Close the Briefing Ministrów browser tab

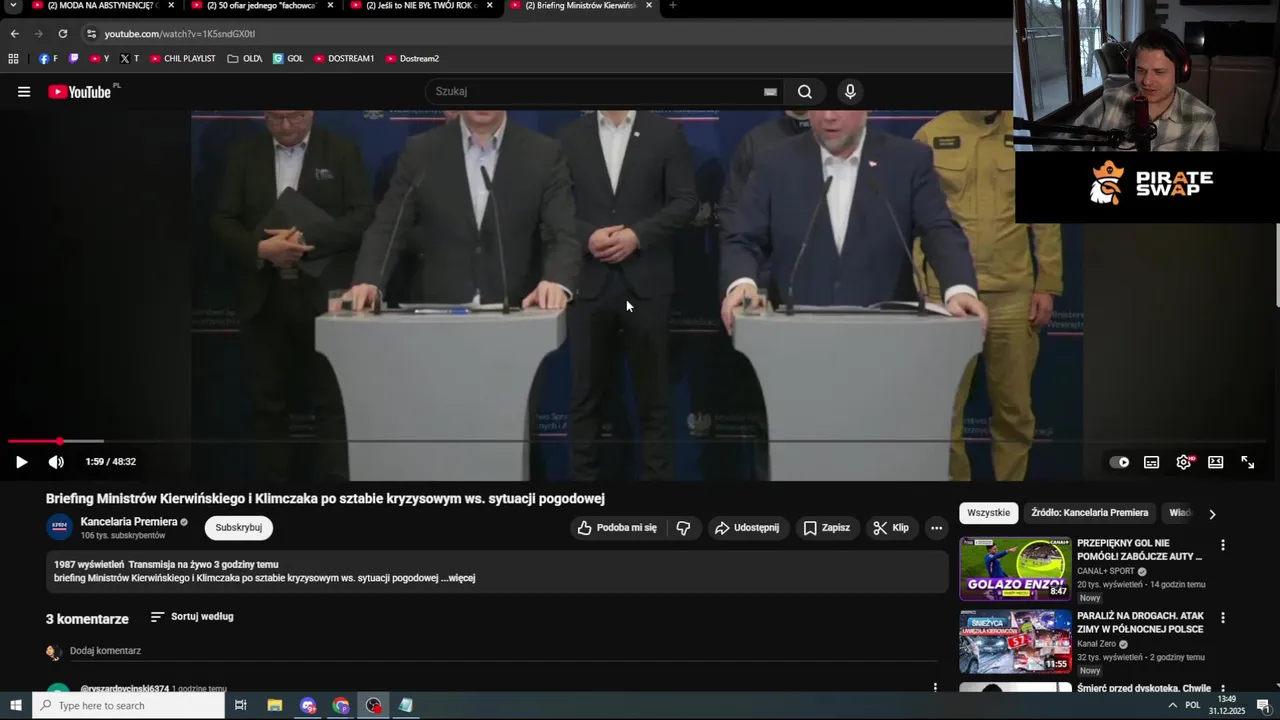pos(648,6)
